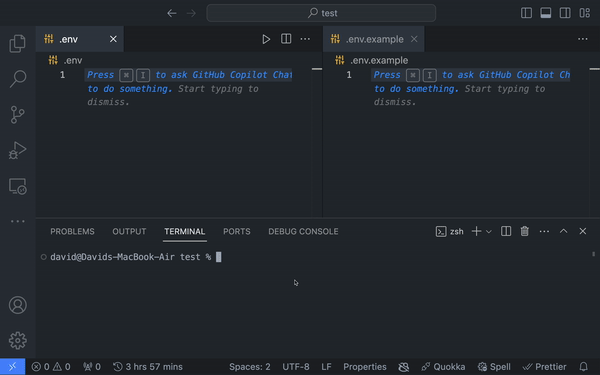Viewport: 600px width, 375px height.
Task: Switch to the DEBUG CONSOLE panel tab
Action: (303, 232)
